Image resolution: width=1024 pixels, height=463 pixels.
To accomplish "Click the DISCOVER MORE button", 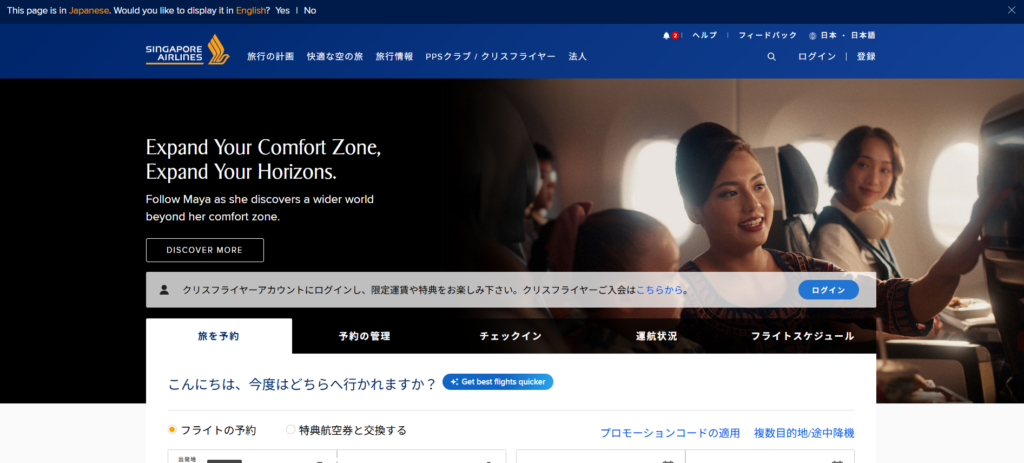I will click(204, 250).
